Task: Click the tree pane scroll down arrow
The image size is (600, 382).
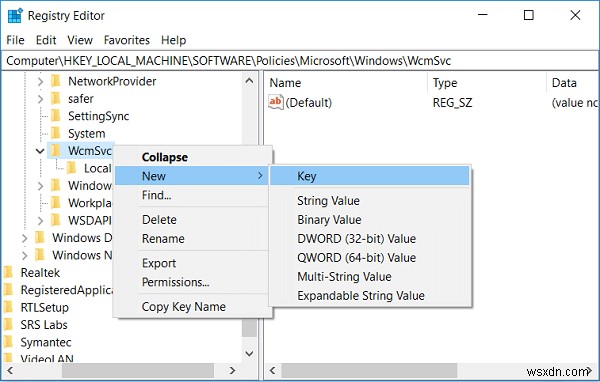Action: [x=249, y=353]
